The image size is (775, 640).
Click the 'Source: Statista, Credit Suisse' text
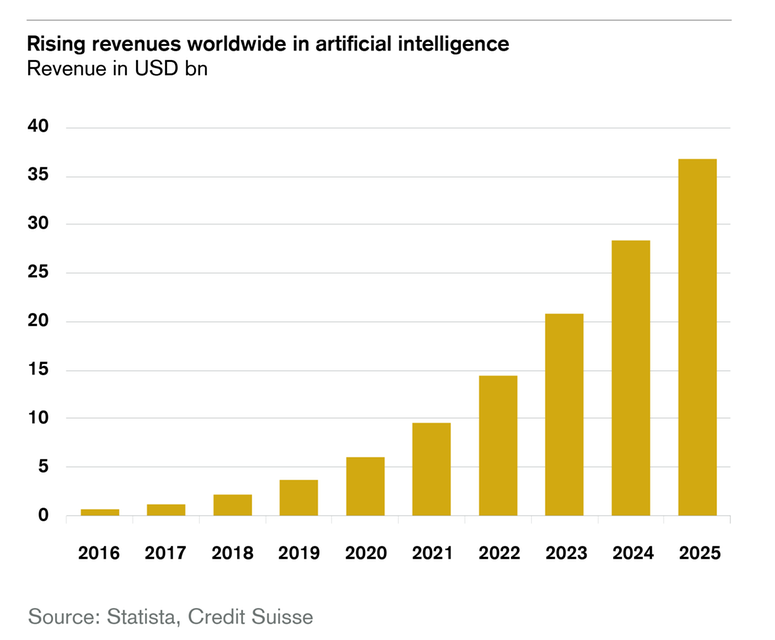170,615
